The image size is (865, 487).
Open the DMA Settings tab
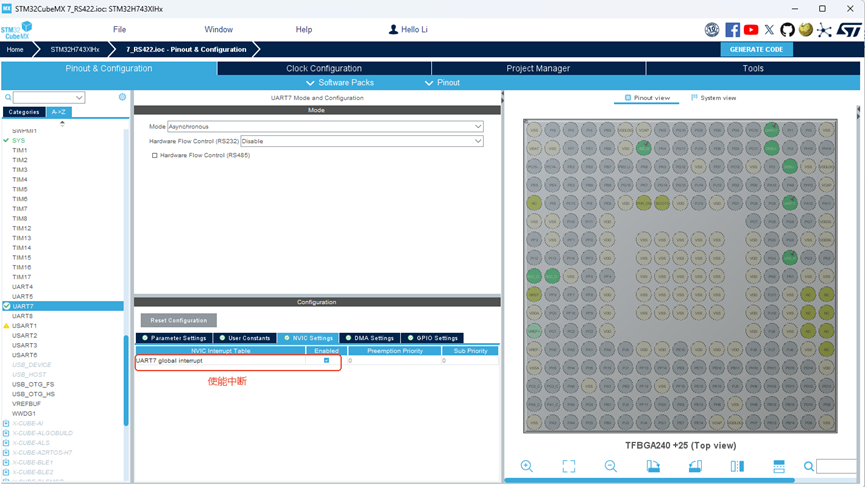click(370, 338)
